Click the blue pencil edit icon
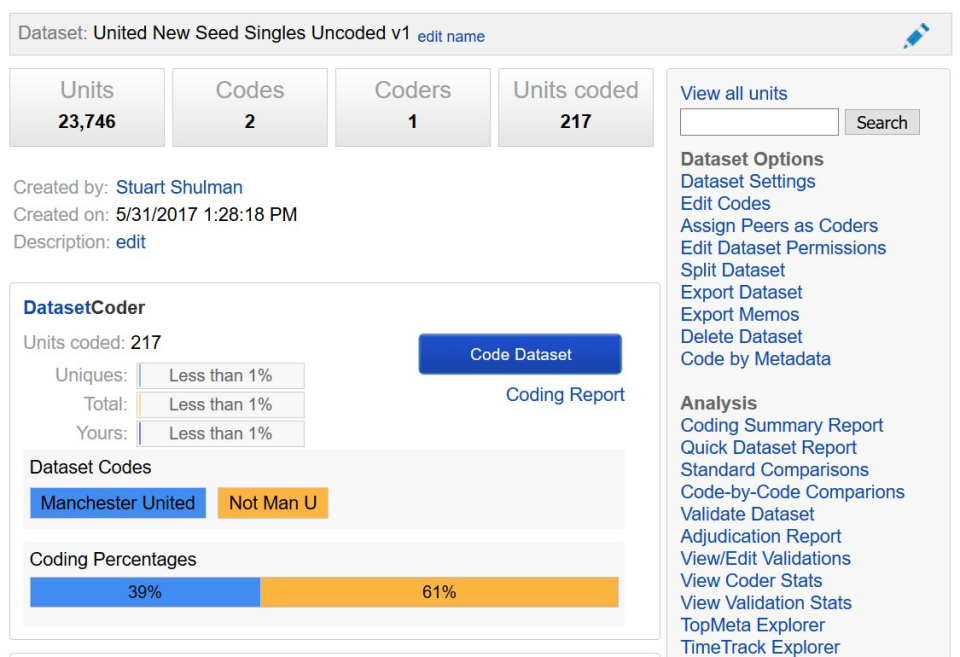The width and height of the screenshot is (960, 657). click(x=916, y=36)
